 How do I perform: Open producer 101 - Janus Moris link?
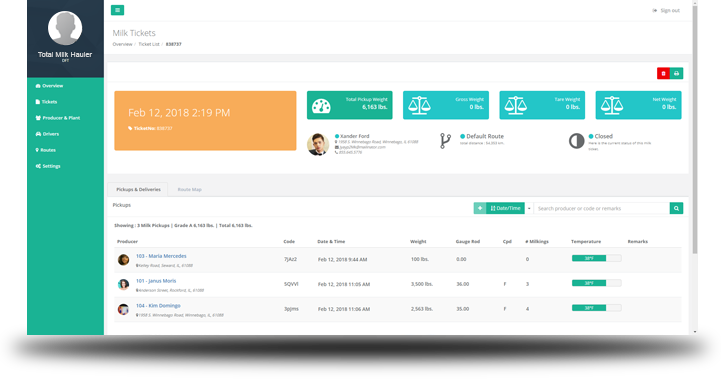[156, 281]
